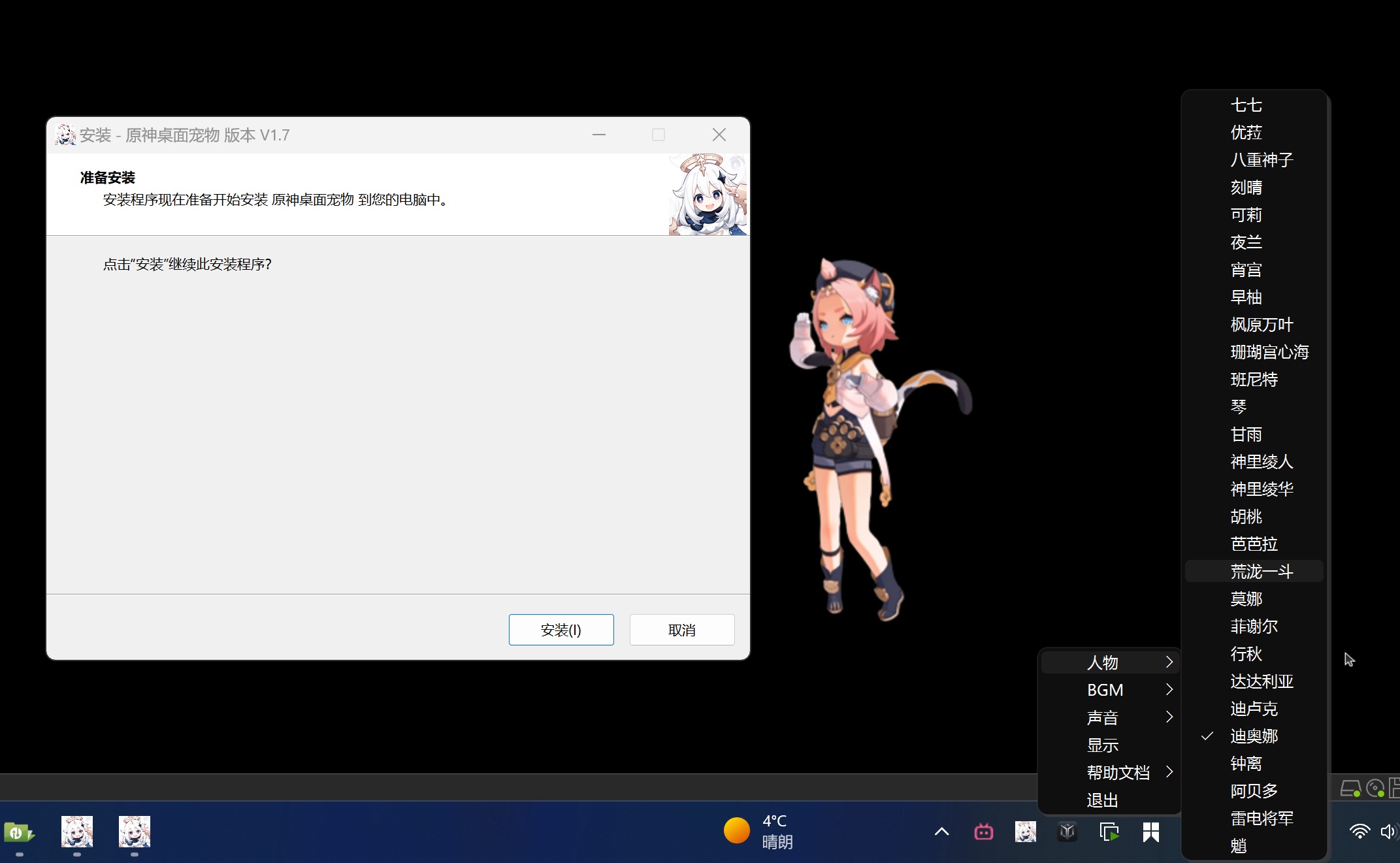Click the pinned white tiles taskbar icon

(x=1151, y=832)
